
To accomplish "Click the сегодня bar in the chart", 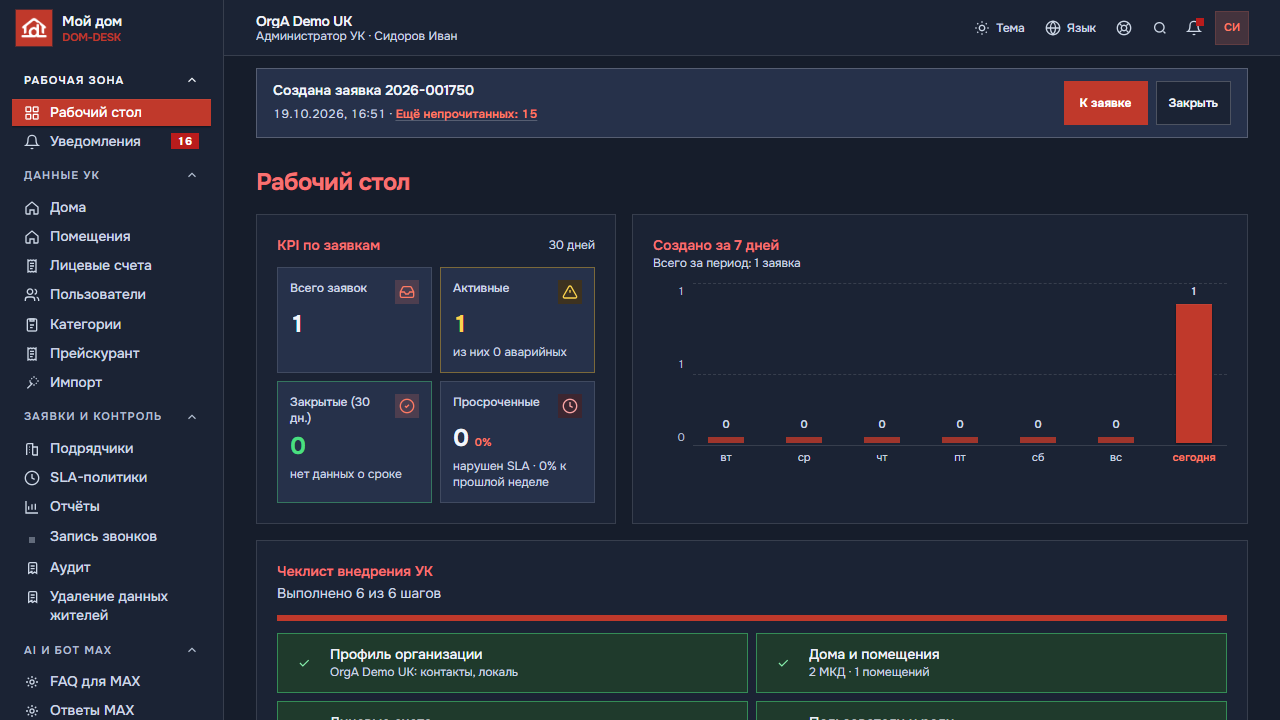I will click(1194, 373).
